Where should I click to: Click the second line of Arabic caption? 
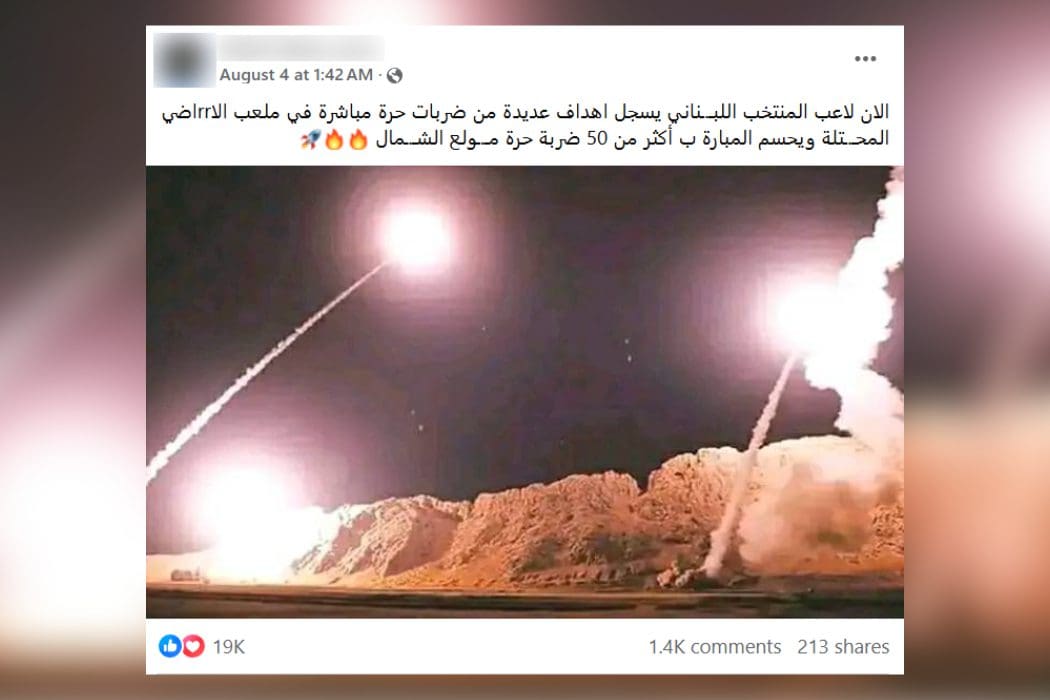point(631,139)
